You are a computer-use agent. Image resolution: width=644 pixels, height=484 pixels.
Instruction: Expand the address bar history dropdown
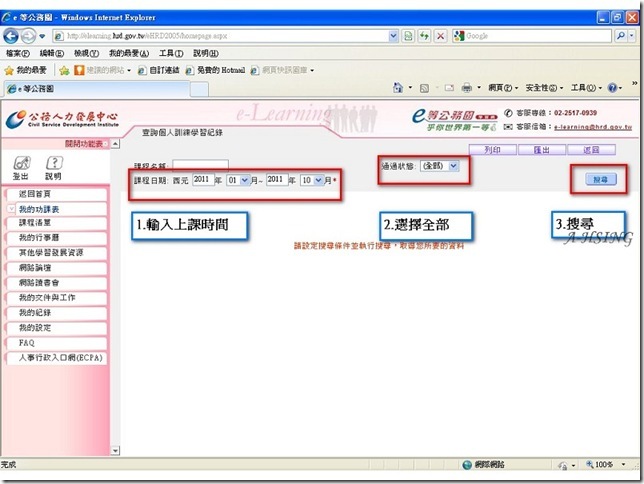pyautogui.click(x=393, y=36)
